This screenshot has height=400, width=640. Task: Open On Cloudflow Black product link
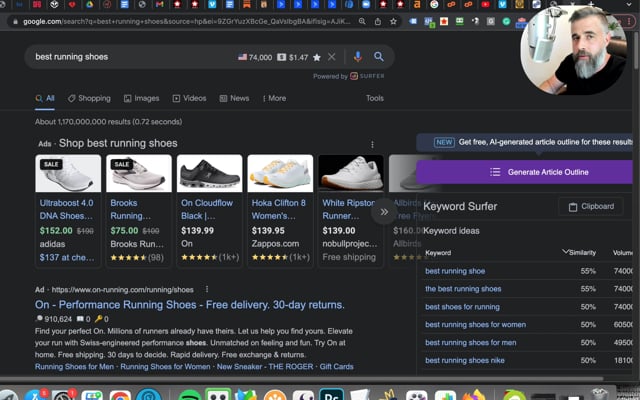coord(207,209)
